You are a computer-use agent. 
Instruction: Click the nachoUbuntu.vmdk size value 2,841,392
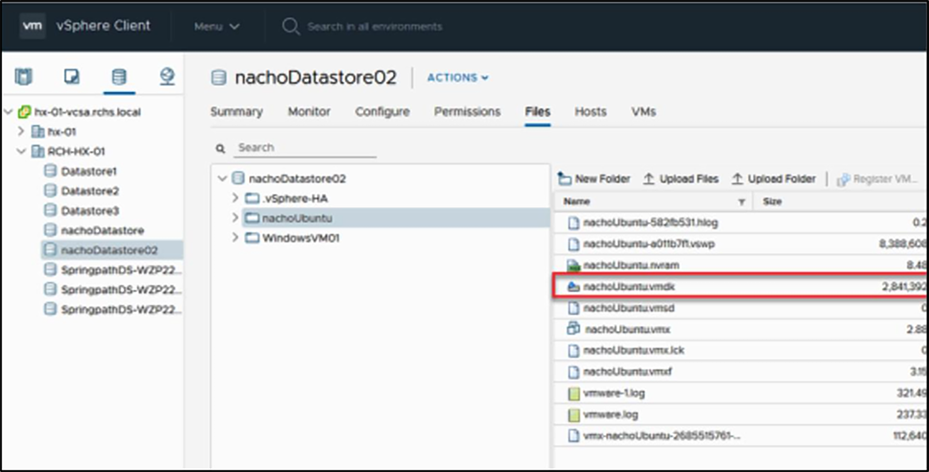coord(904,287)
